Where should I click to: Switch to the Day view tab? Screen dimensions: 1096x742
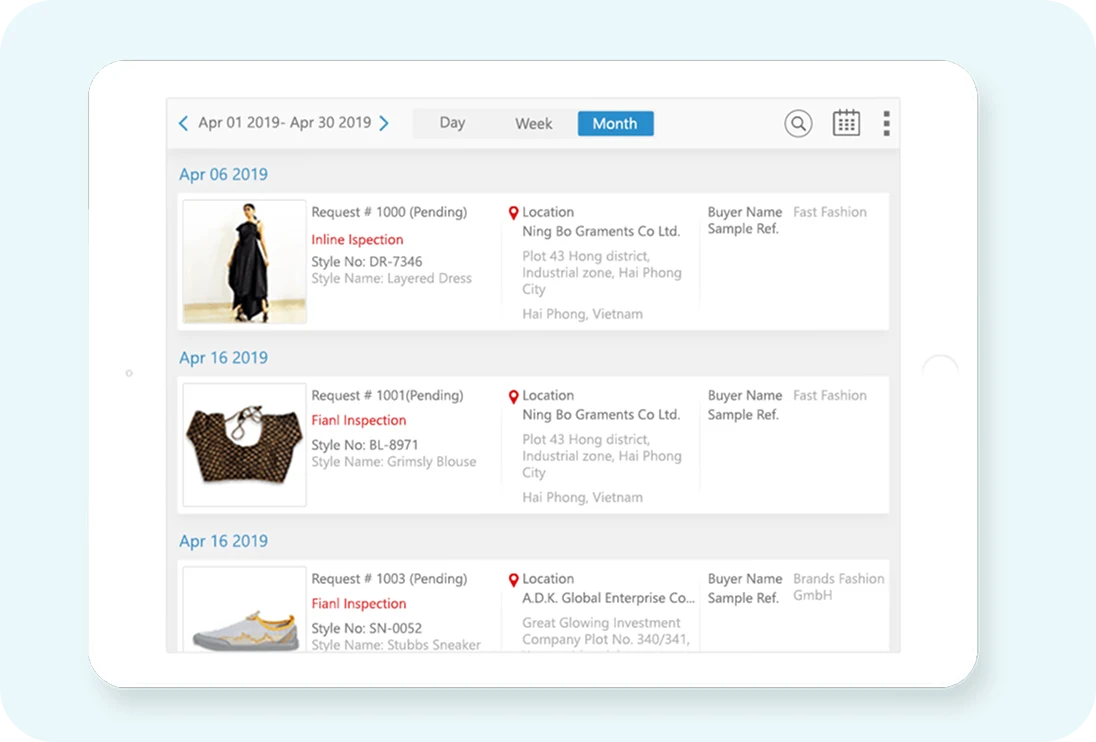coord(452,123)
